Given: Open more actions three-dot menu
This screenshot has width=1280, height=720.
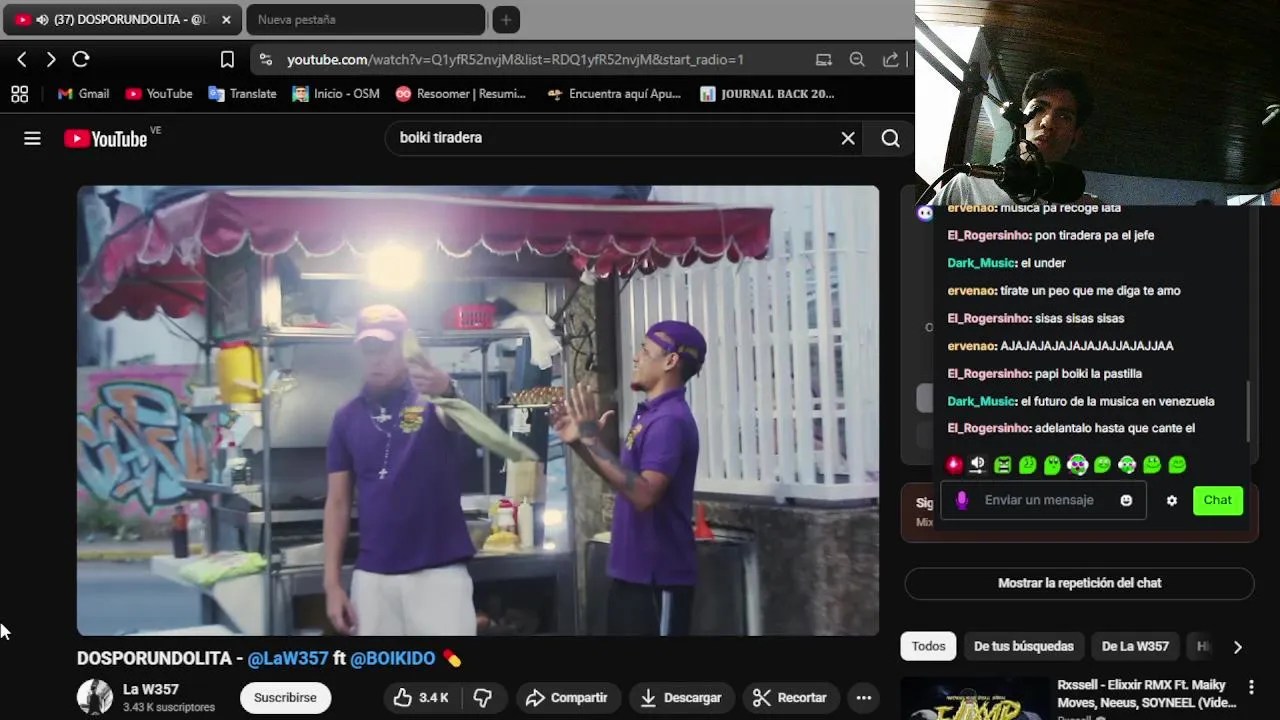Looking at the screenshot, I should tap(864, 697).
